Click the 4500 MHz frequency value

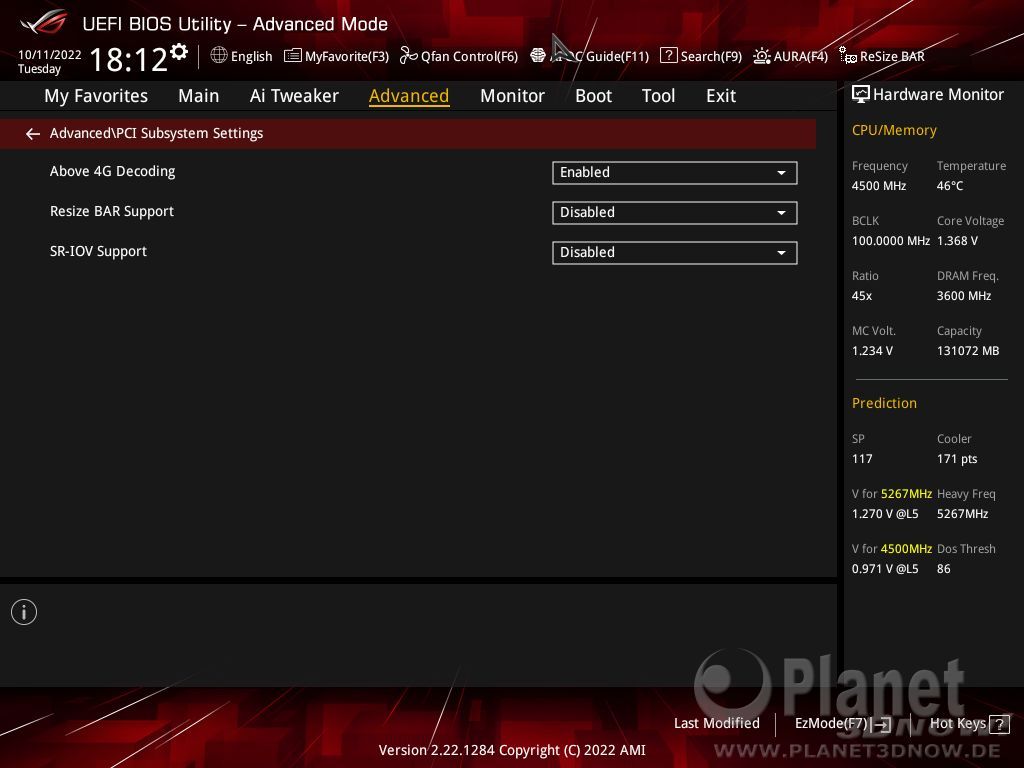879,186
